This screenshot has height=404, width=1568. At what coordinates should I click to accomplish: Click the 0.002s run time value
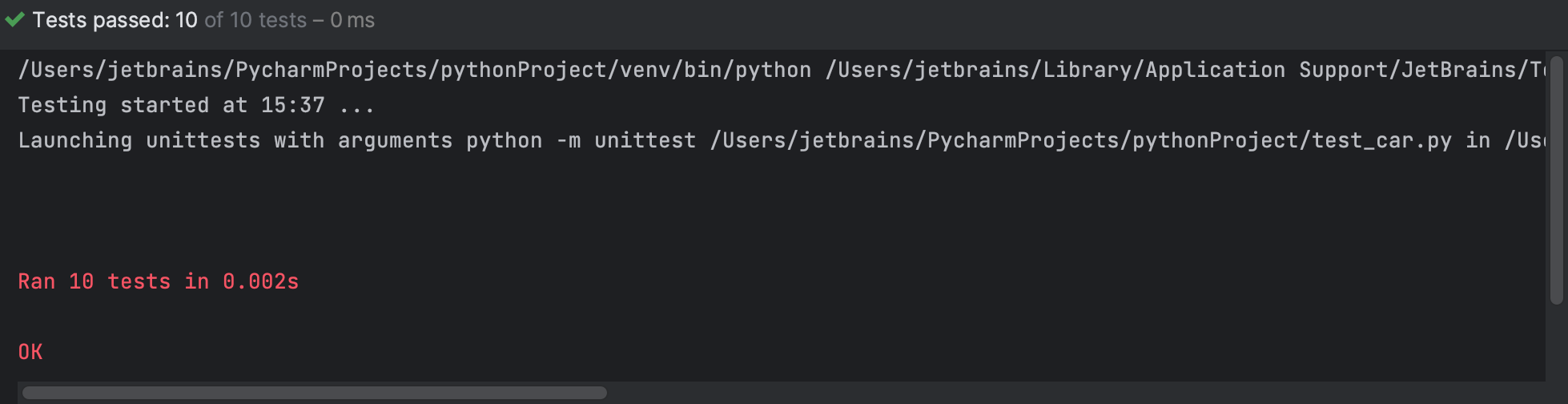pyautogui.click(x=260, y=282)
